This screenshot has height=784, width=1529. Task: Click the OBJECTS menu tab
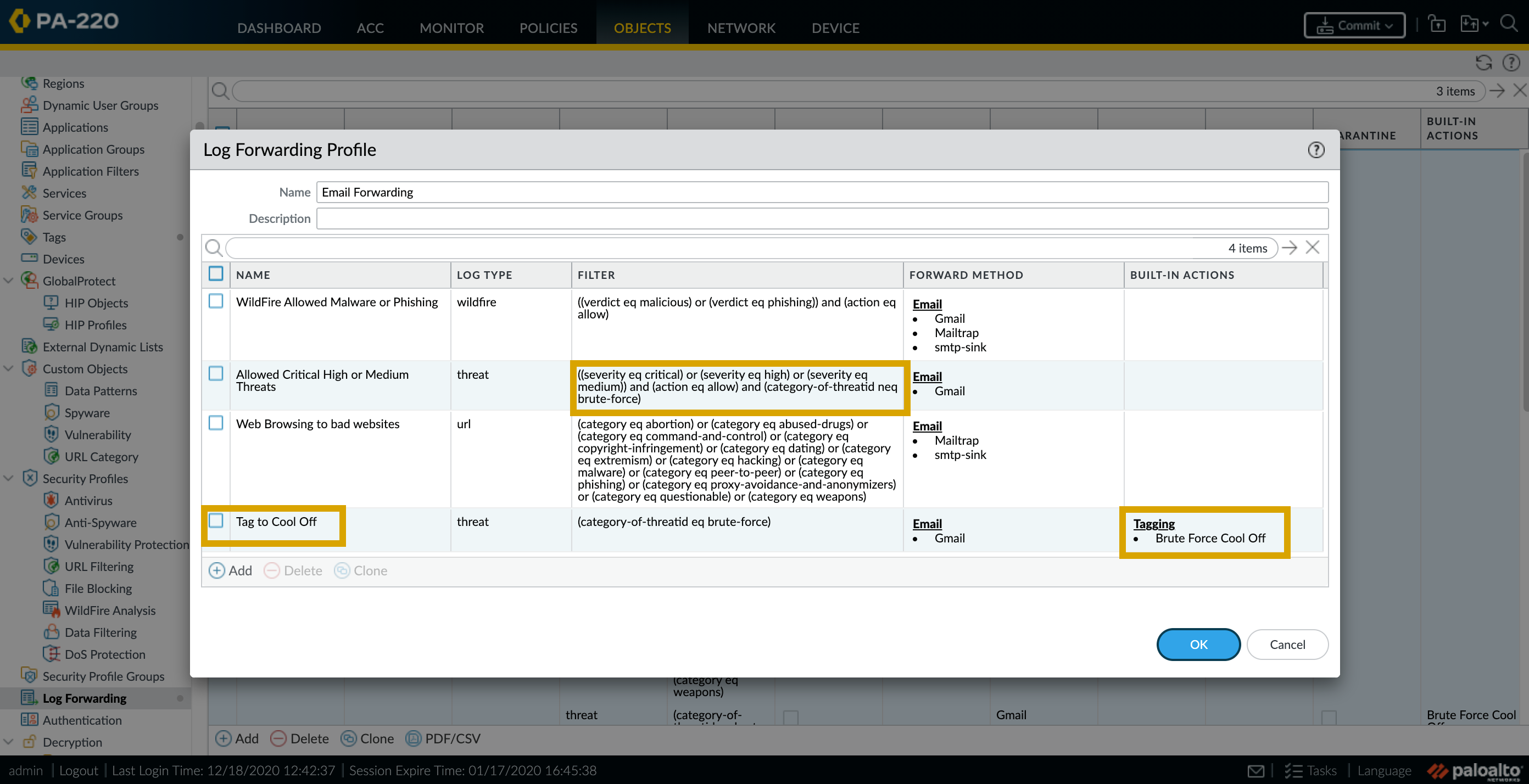coord(642,27)
